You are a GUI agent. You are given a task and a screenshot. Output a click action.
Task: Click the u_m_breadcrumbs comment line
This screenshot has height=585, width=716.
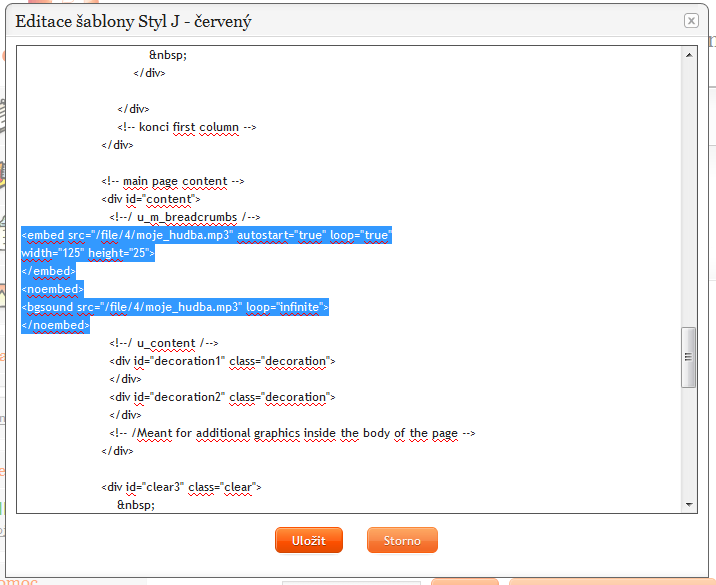(185, 217)
